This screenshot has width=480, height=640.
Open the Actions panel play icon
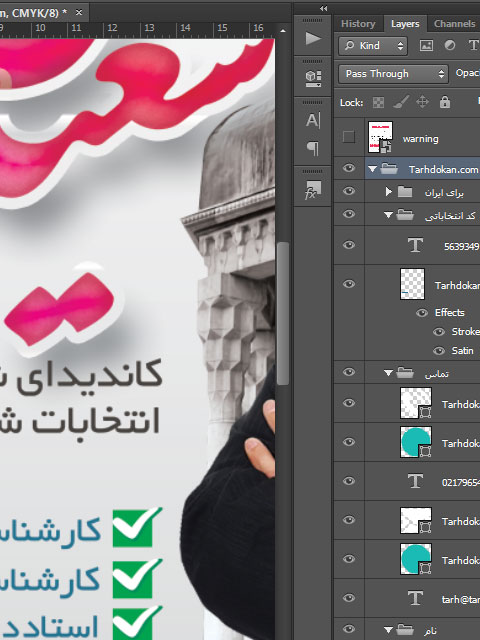tap(313, 38)
